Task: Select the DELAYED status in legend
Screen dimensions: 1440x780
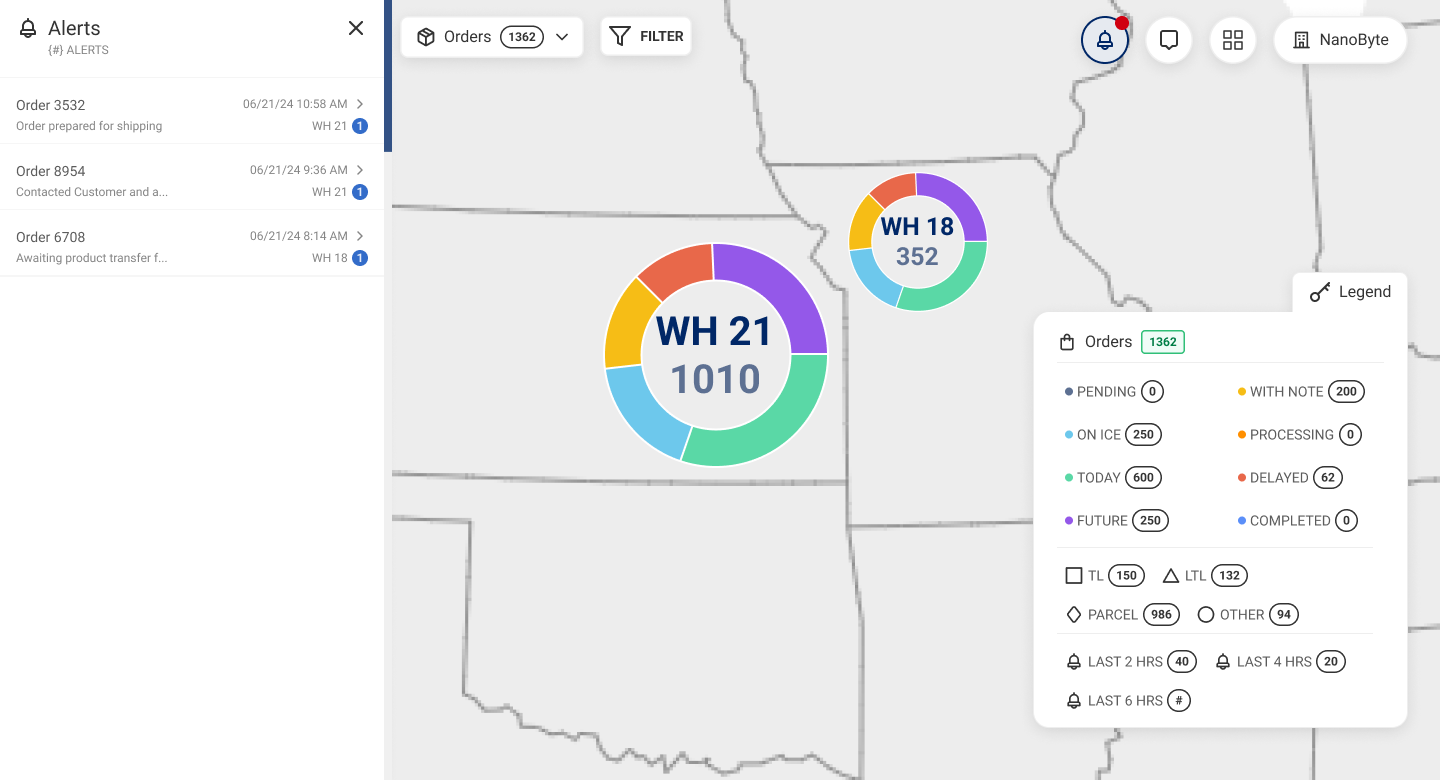Action: tap(1278, 478)
